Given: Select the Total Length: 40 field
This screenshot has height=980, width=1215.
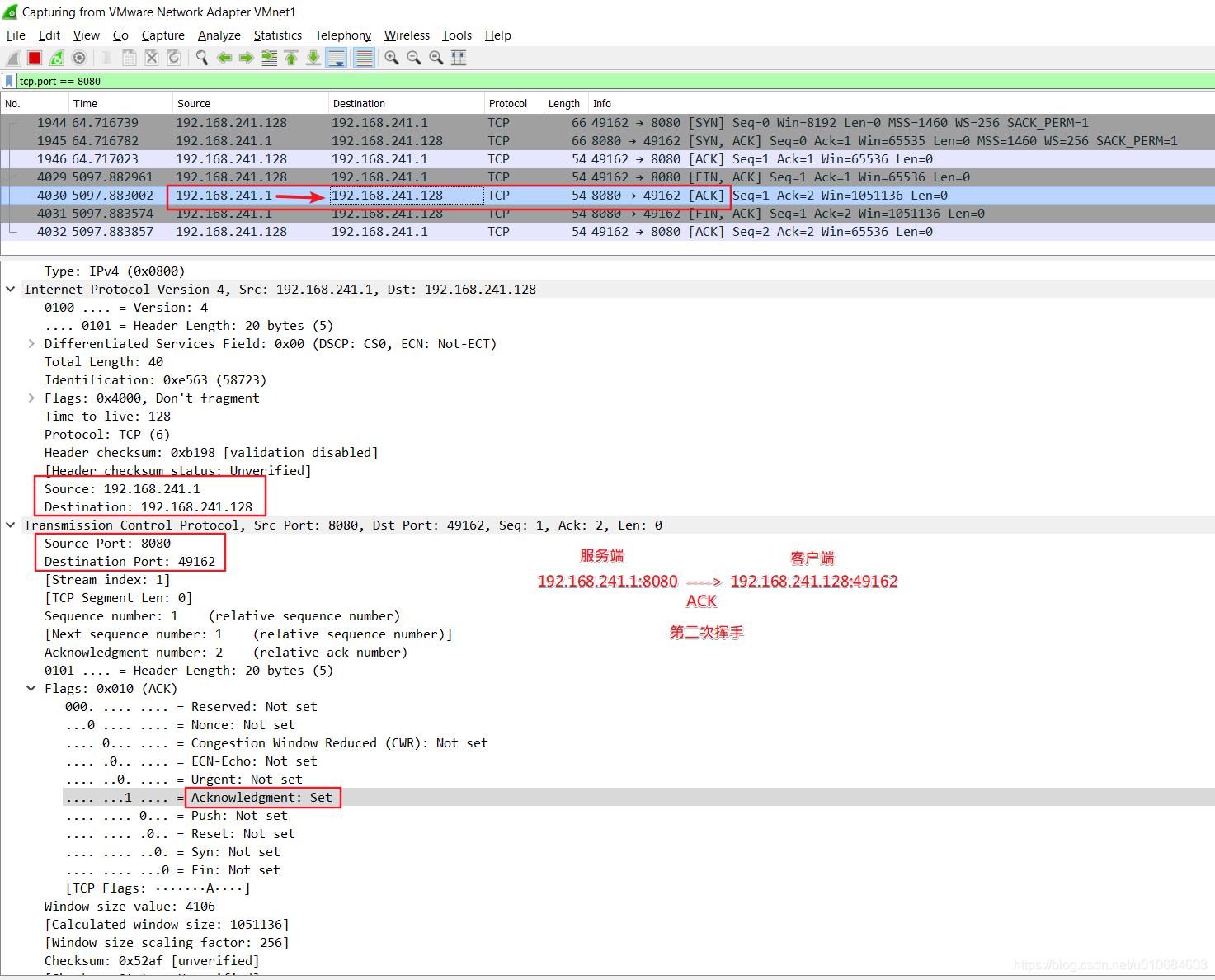Looking at the screenshot, I should (104, 362).
